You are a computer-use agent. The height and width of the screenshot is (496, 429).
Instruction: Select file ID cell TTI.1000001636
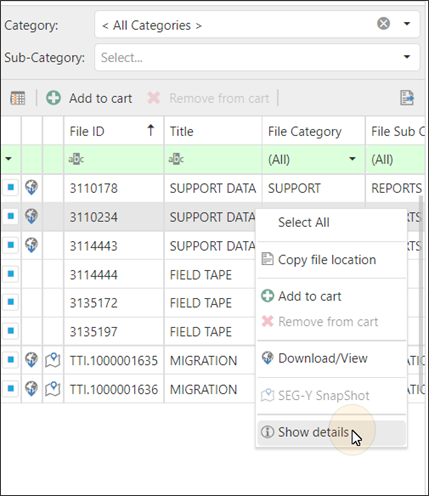coord(114,389)
